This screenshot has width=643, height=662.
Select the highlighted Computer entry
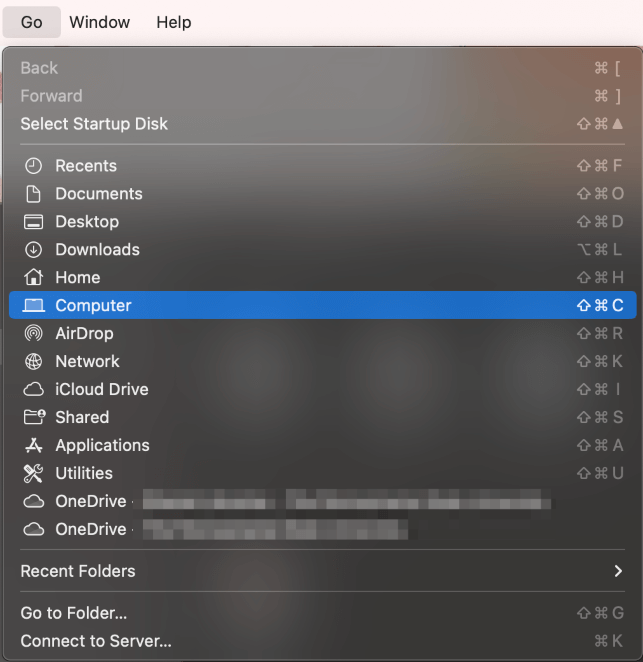click(323, 305)
